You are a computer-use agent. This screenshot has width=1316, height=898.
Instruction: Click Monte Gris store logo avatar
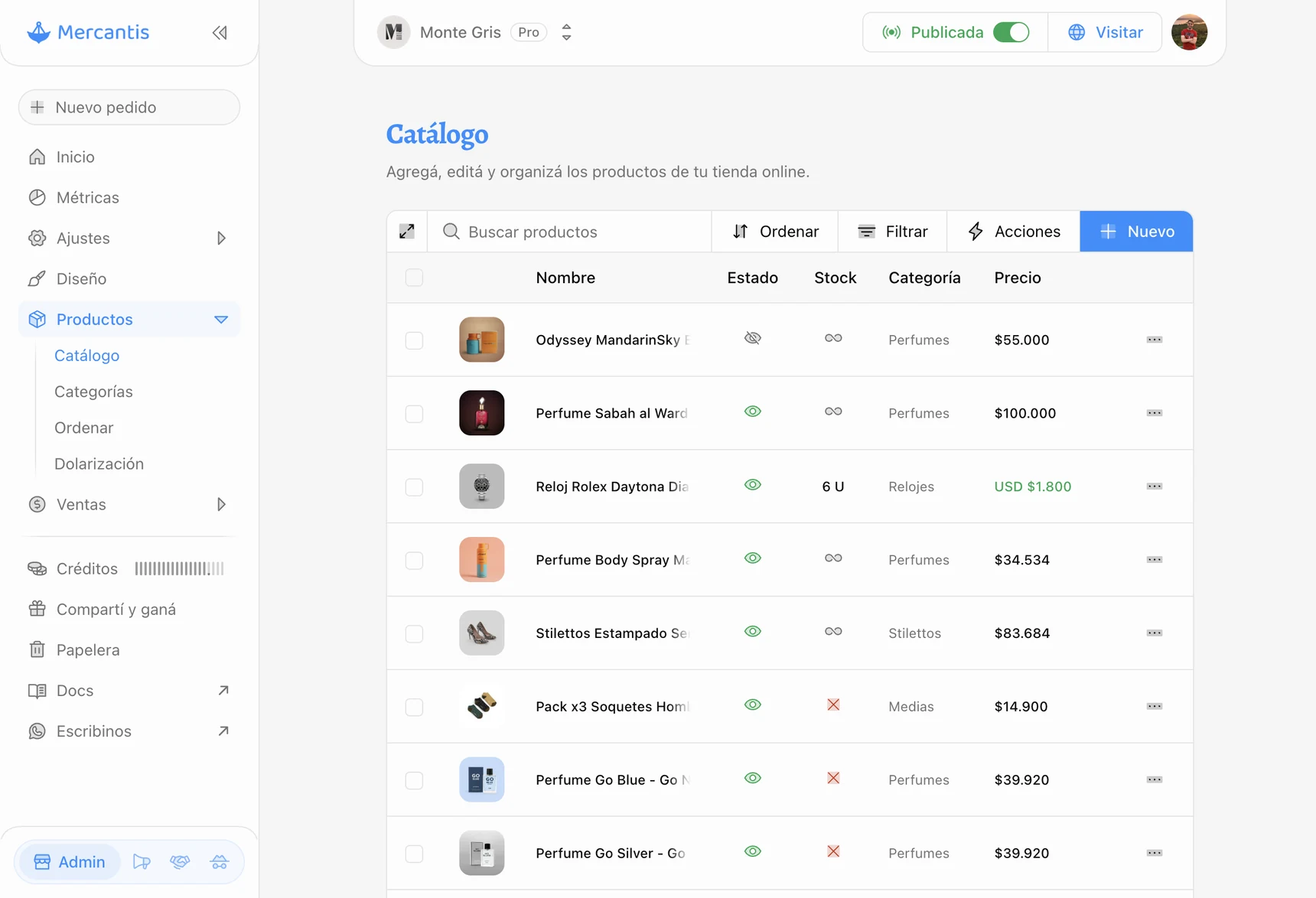pos(394,32)
